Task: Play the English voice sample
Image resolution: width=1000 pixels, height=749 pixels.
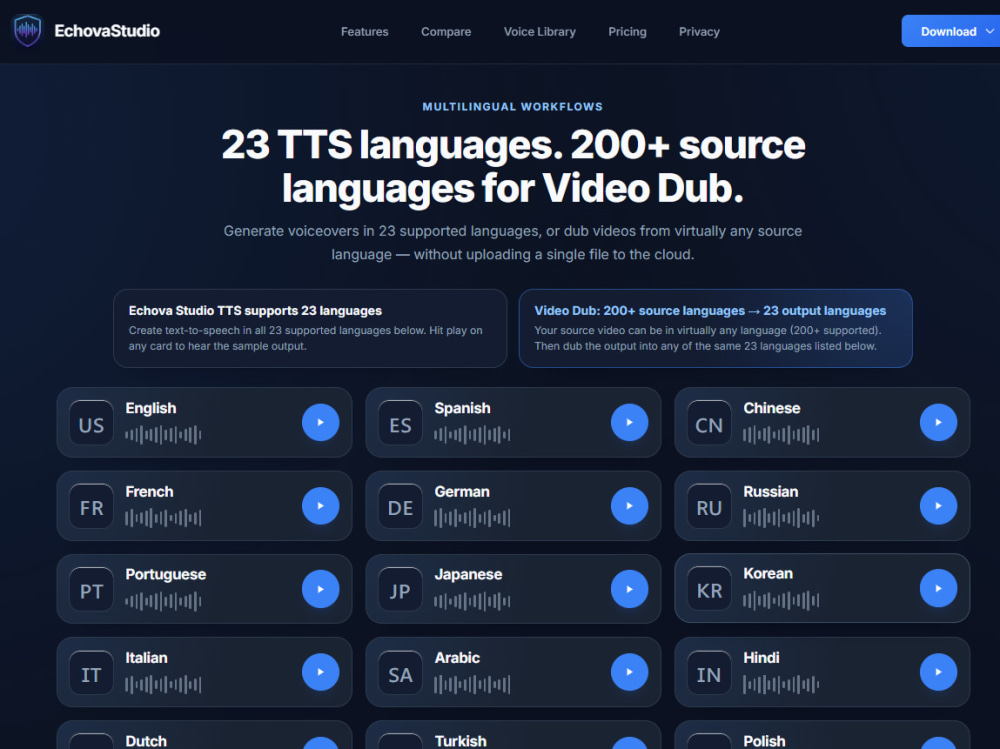Action: 320,422
